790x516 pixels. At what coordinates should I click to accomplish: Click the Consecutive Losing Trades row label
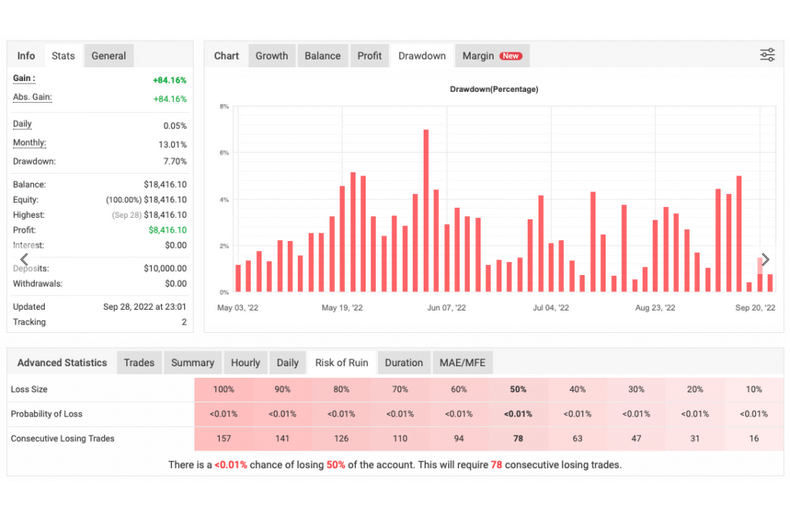62,438
